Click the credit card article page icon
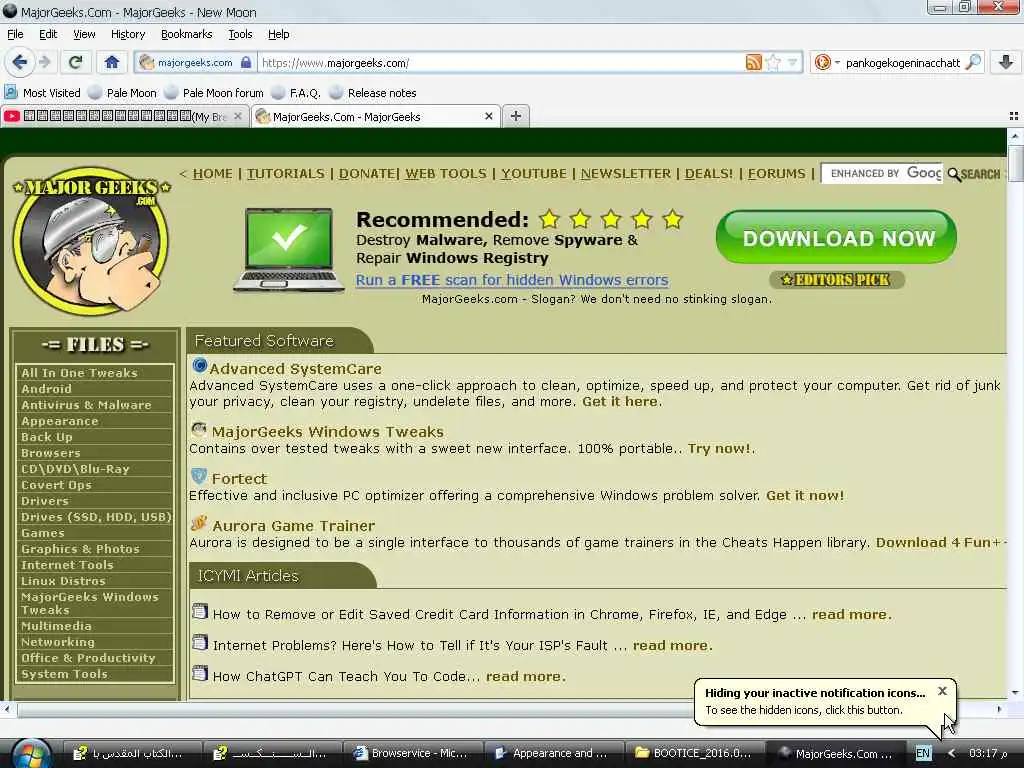The height and width of the screenshot is (768, 1024). pos(200,611)
